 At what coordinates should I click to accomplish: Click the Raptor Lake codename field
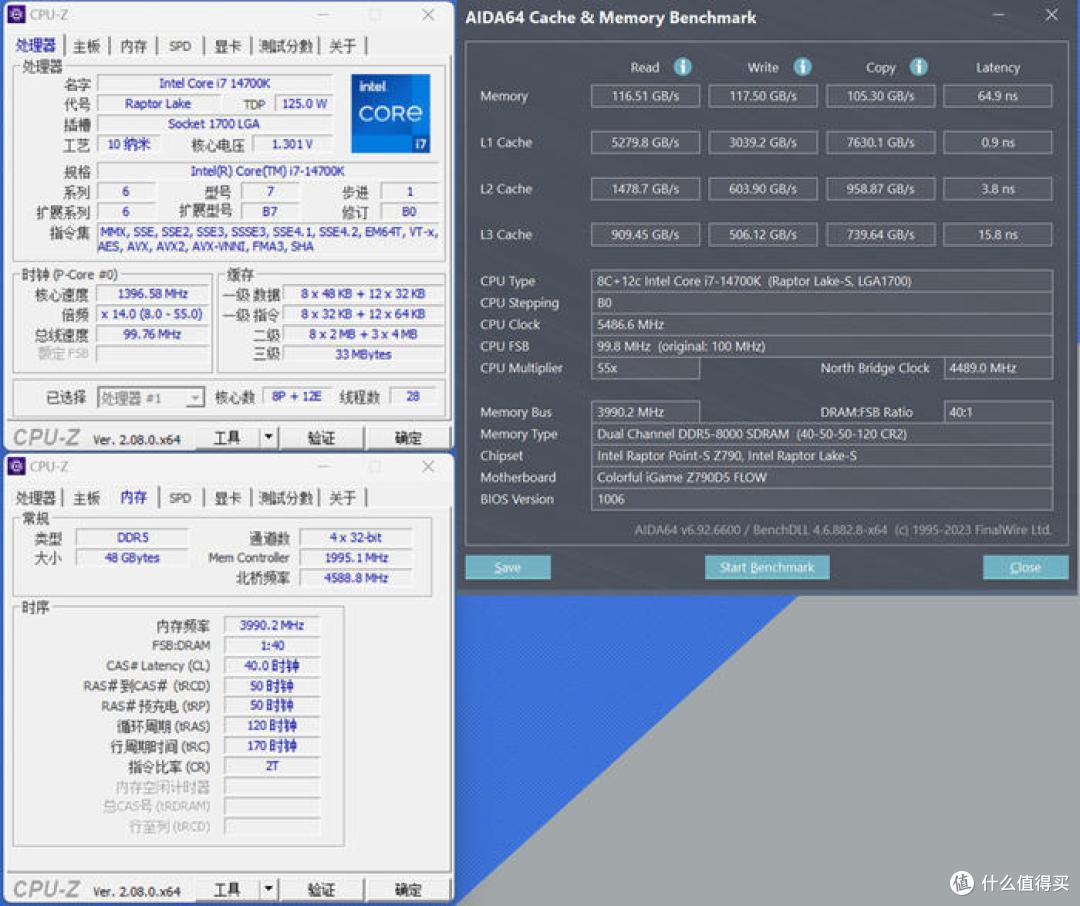tap(158, 103)
